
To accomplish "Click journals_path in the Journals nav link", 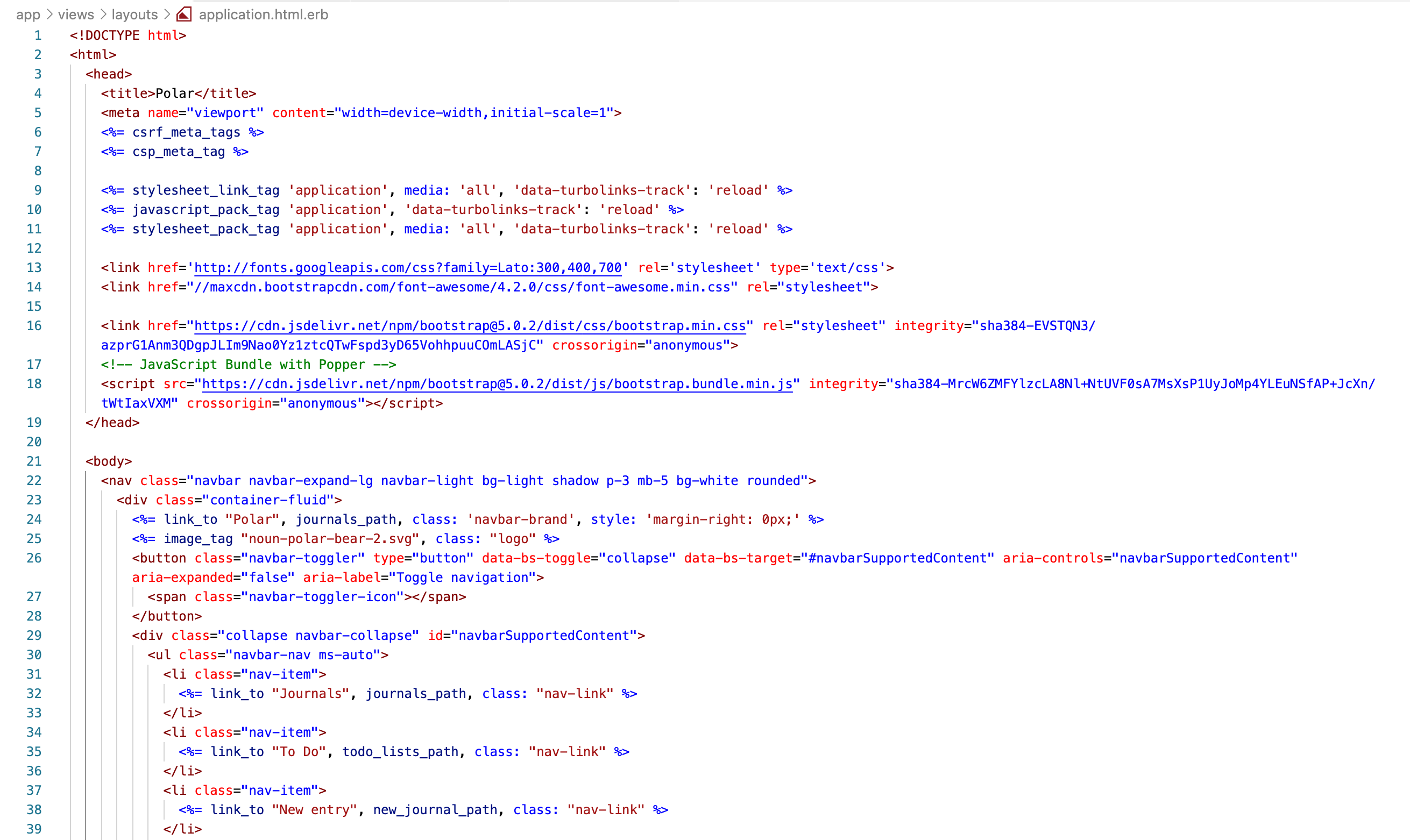I will [417, 693].
